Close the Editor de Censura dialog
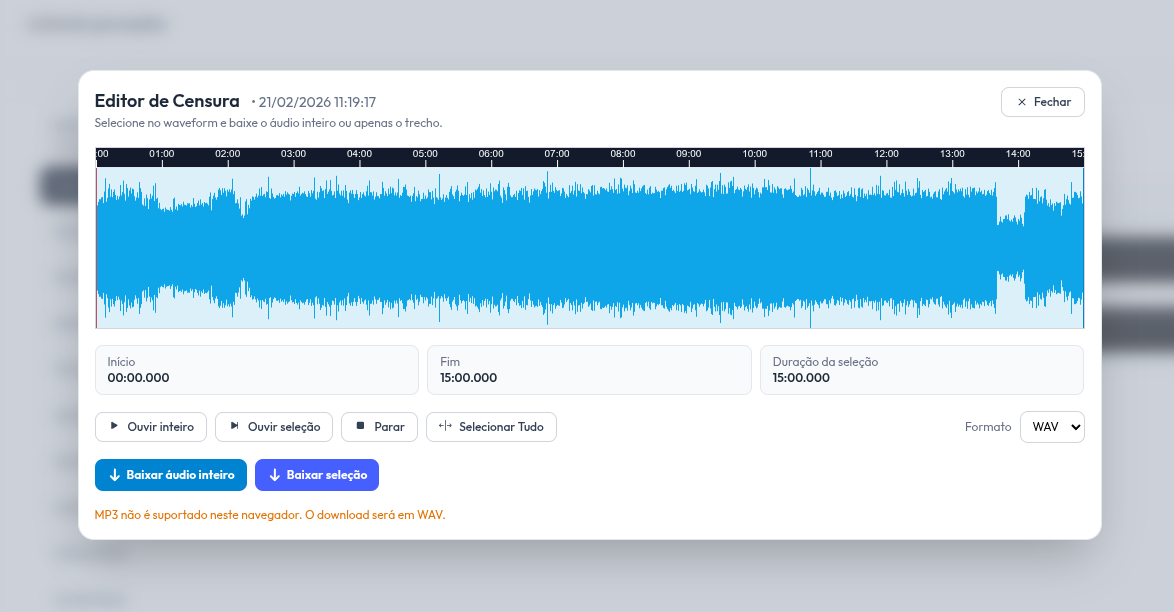 point(1042,102)
